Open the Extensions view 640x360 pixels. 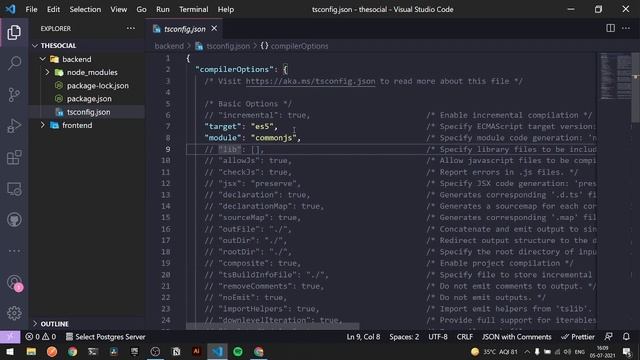(x=14, y=158)
